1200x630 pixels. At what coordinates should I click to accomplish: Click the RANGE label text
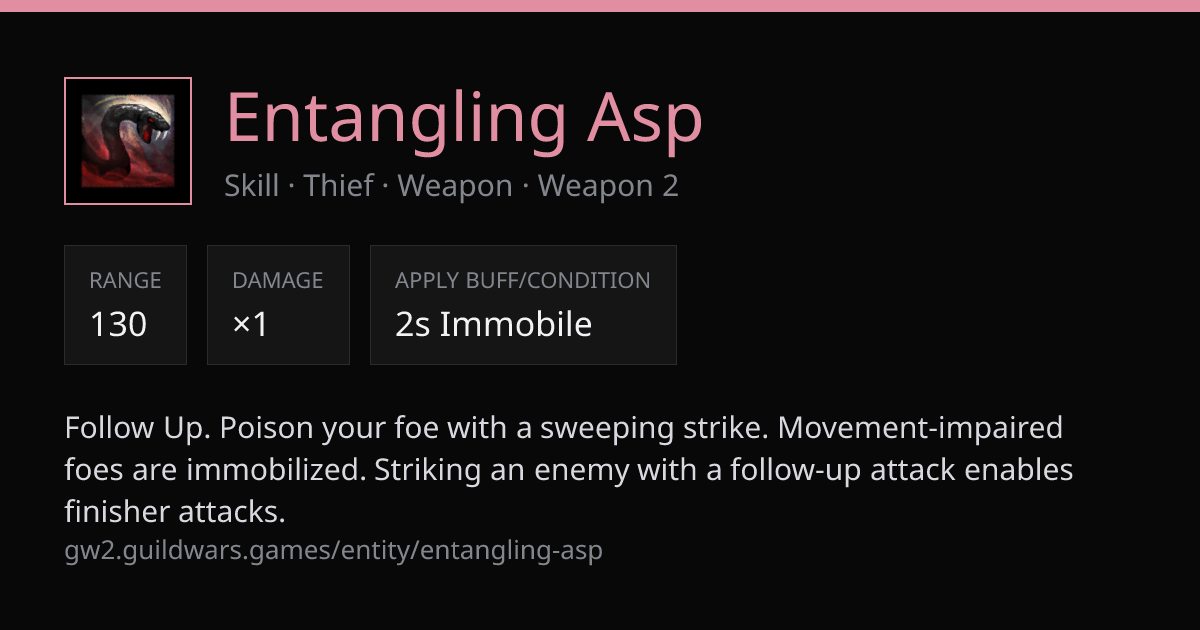click(125, 281)
